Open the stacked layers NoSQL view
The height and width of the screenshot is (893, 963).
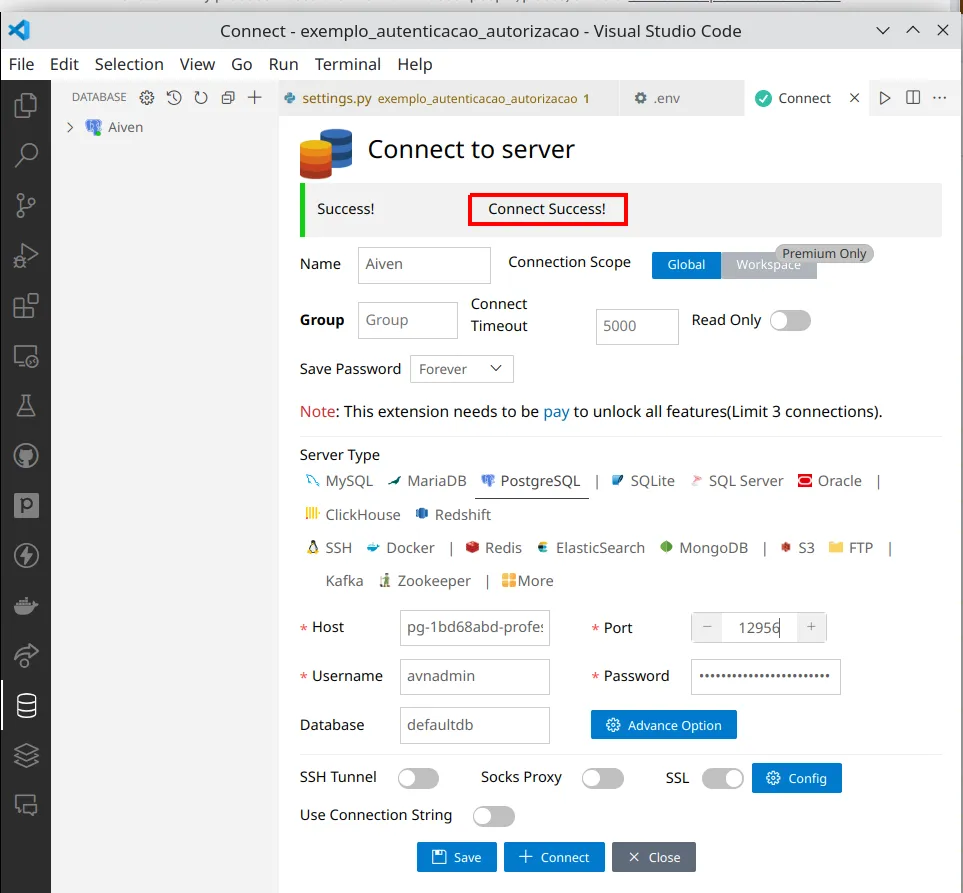click(x=26, y=755)
